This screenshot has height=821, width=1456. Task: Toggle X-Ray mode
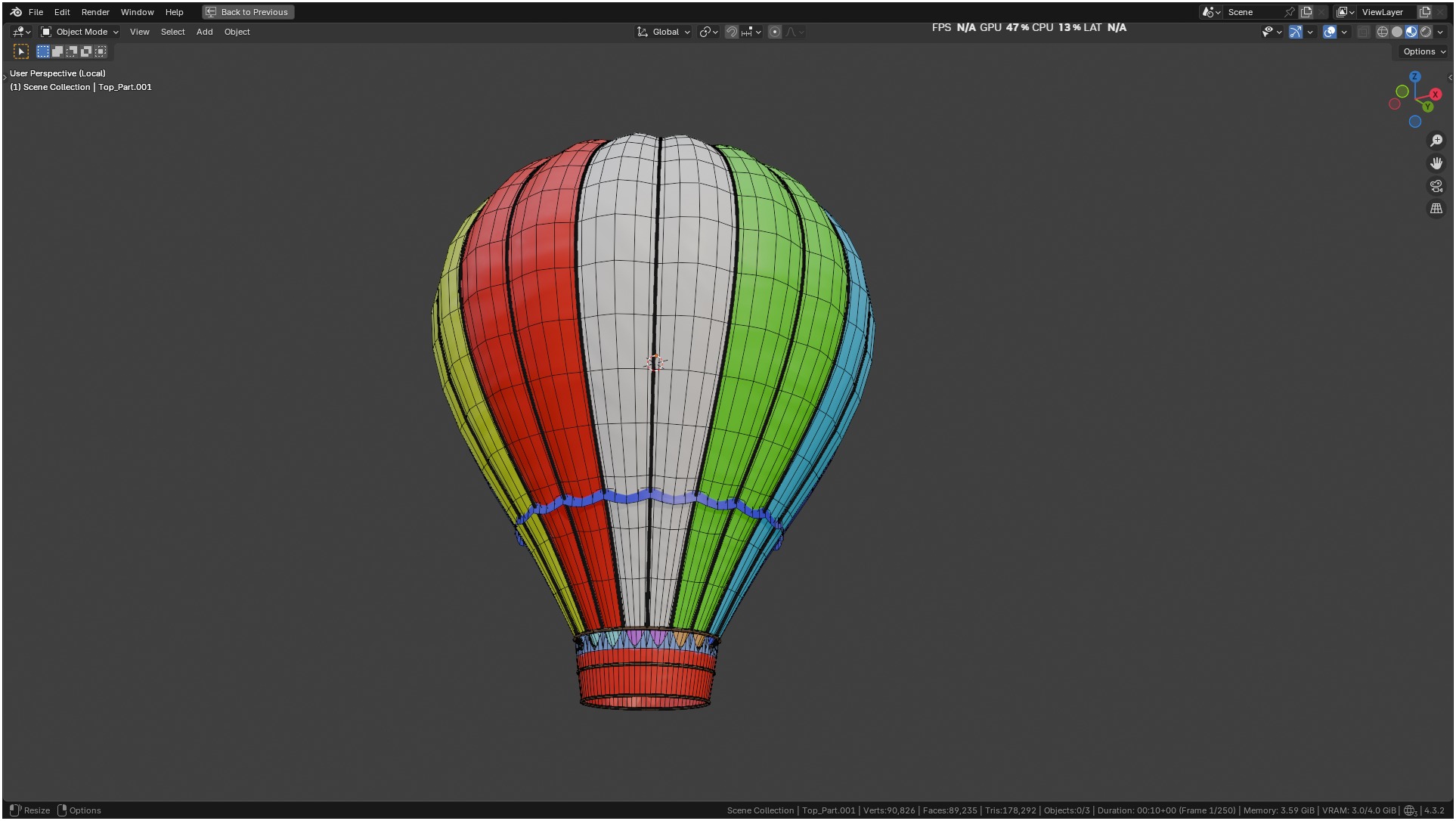pos(1363,32)
